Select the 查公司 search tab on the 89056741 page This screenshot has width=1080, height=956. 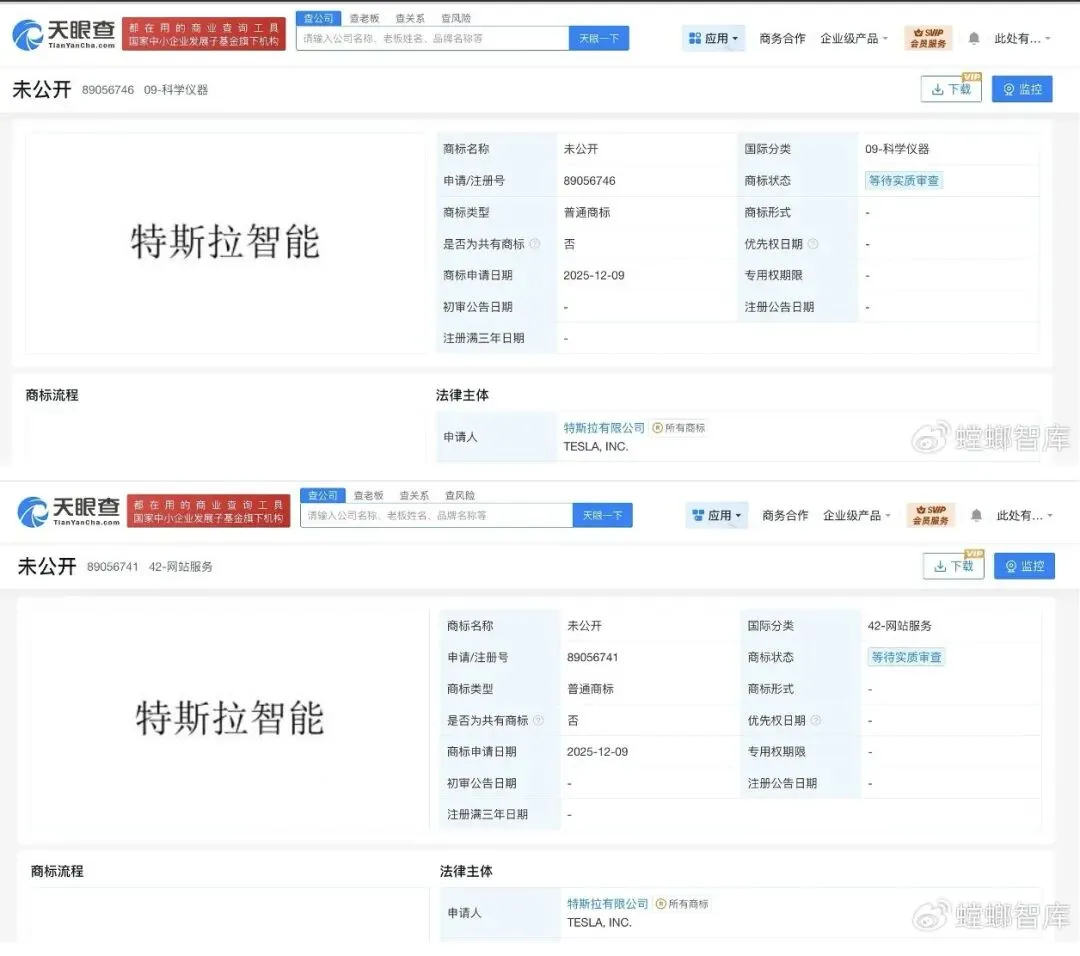[322, 495]
